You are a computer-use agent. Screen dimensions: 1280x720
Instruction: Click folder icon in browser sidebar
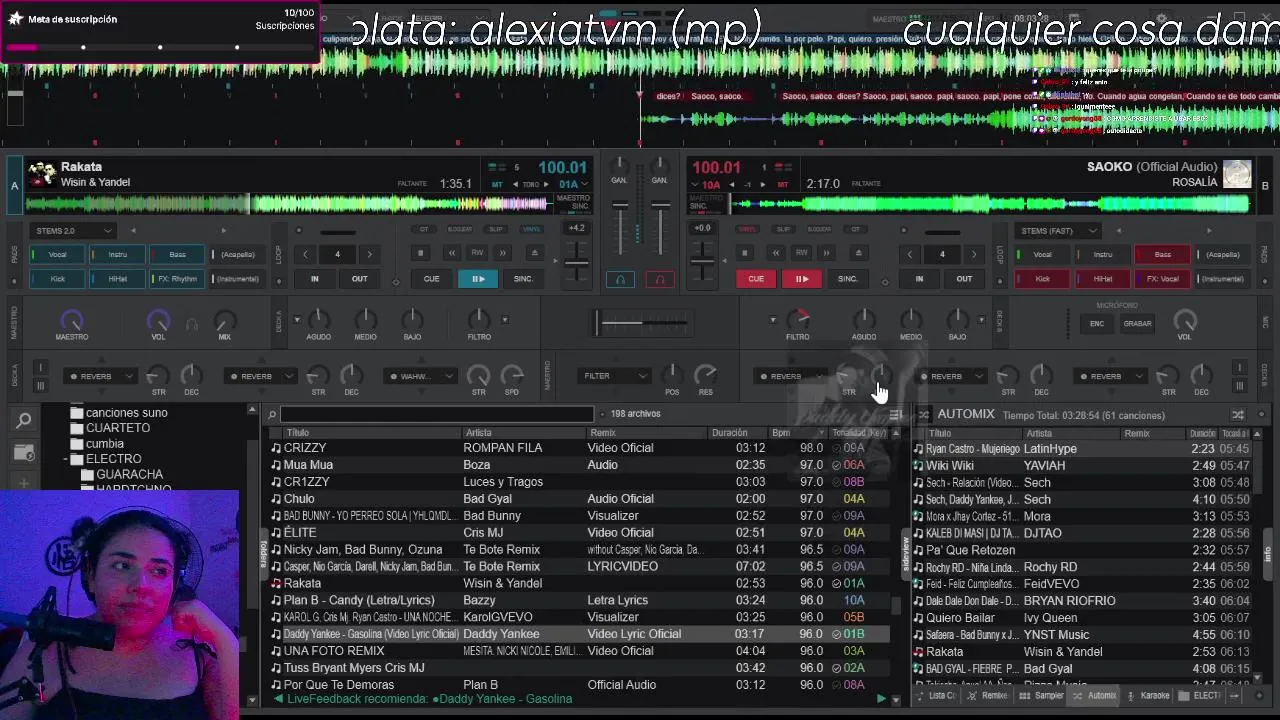24,453
